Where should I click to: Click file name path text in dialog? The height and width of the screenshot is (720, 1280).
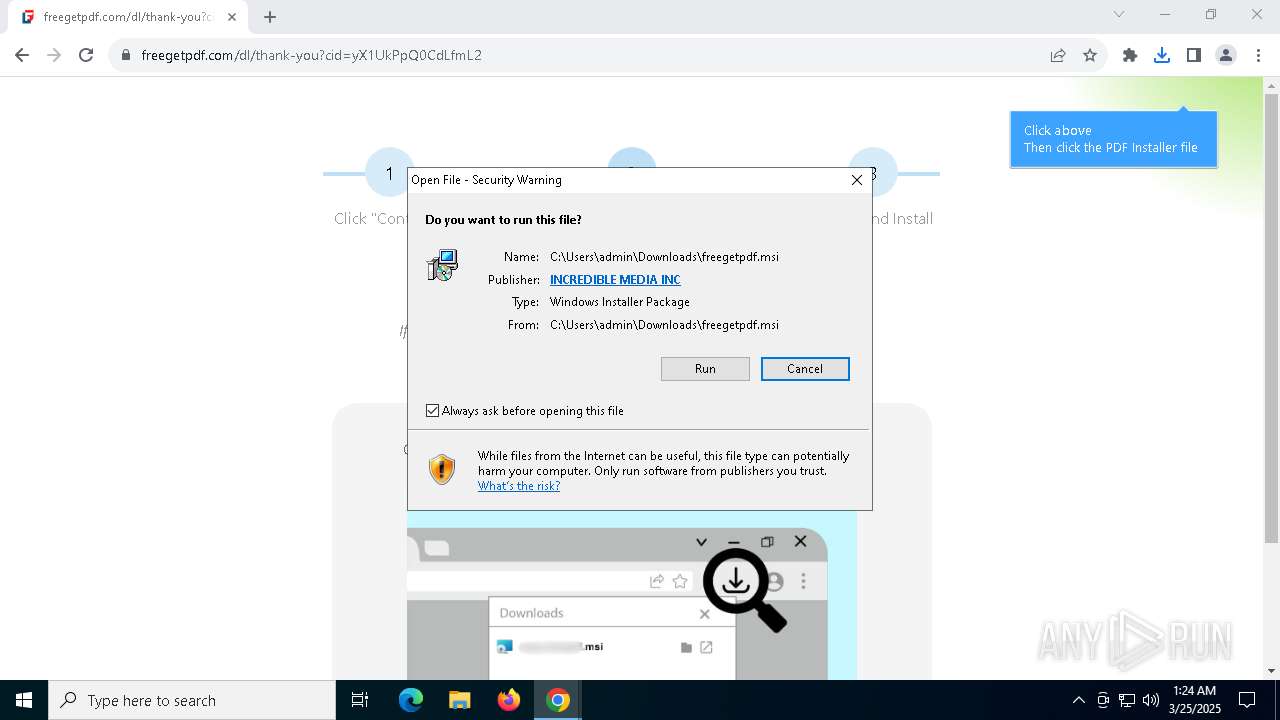(664, 257)
